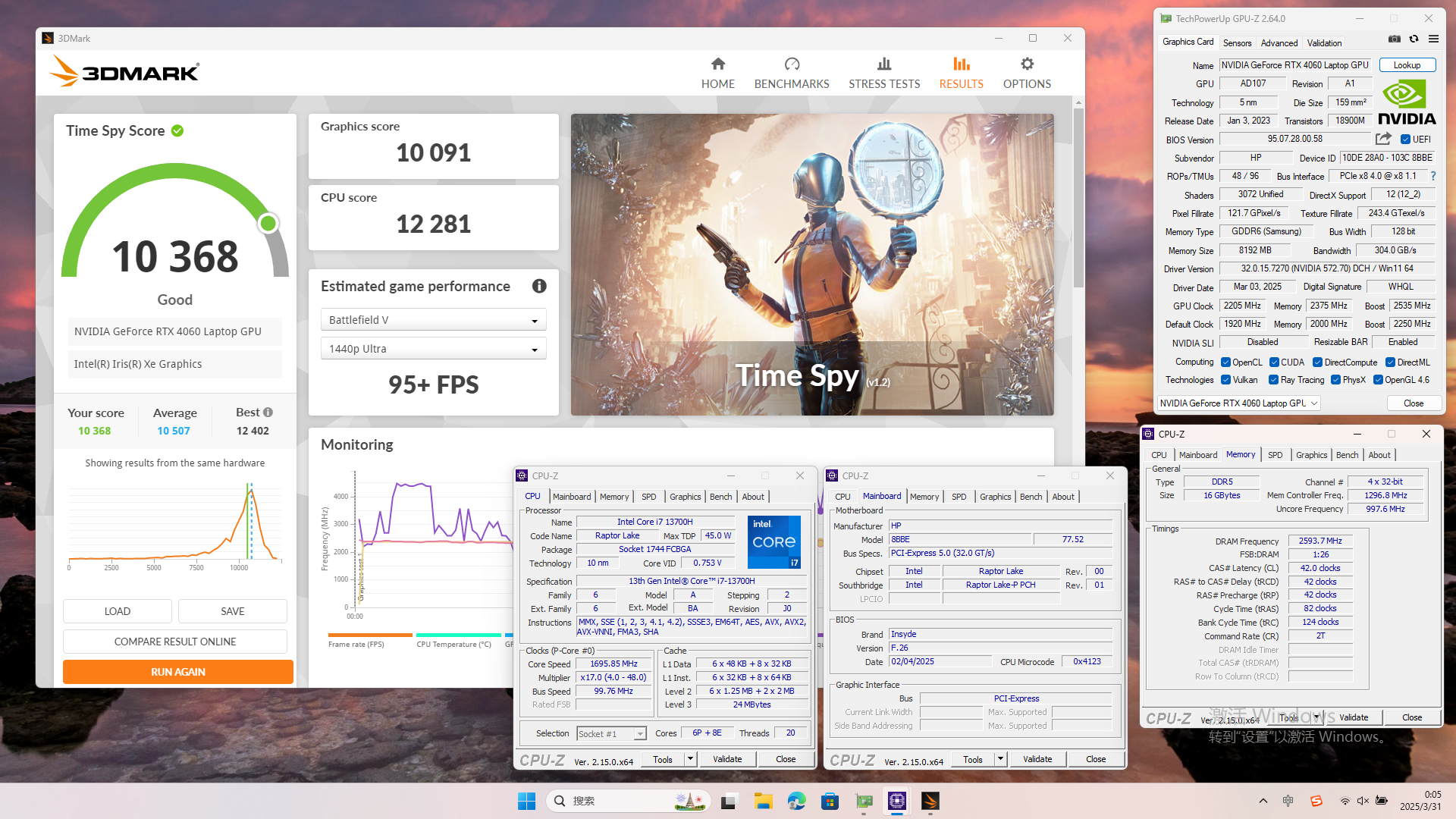Click the GPU-Z screenshot camera icon
1456x819 pixels.
point(1394,39)
